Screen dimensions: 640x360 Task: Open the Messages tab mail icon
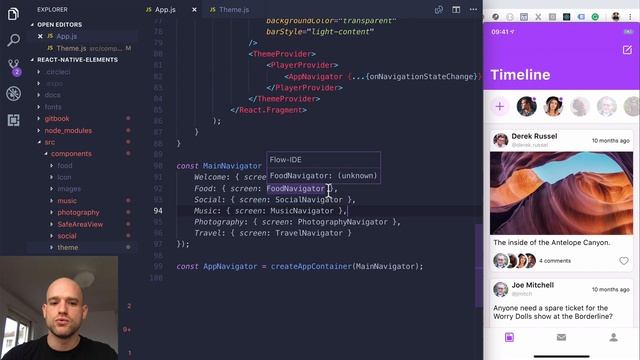tap(561, 337)
